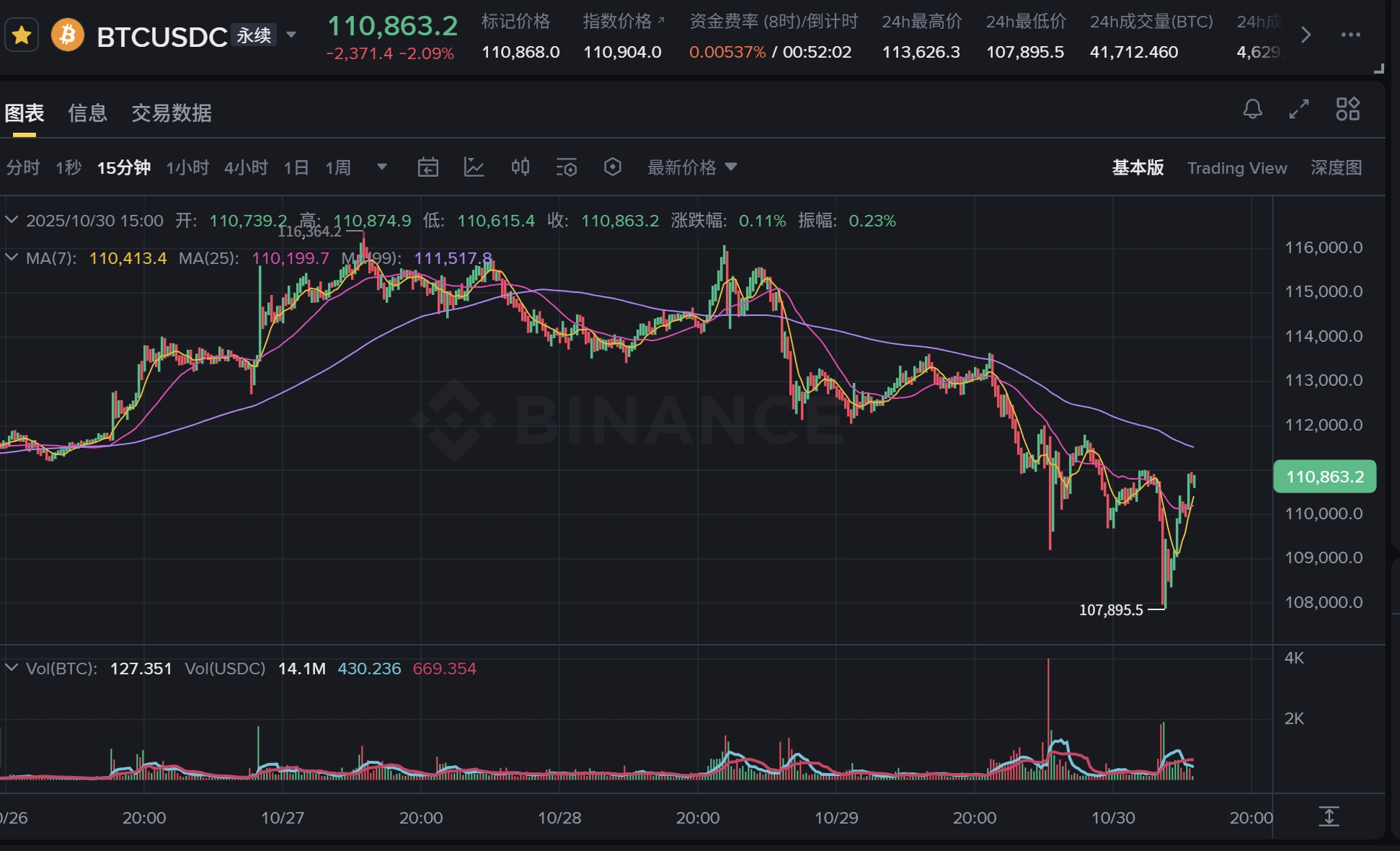The width and height of the screenshot is (1400, 851).
Task: Select the 1小时 interval
Action: coord(187,167)
